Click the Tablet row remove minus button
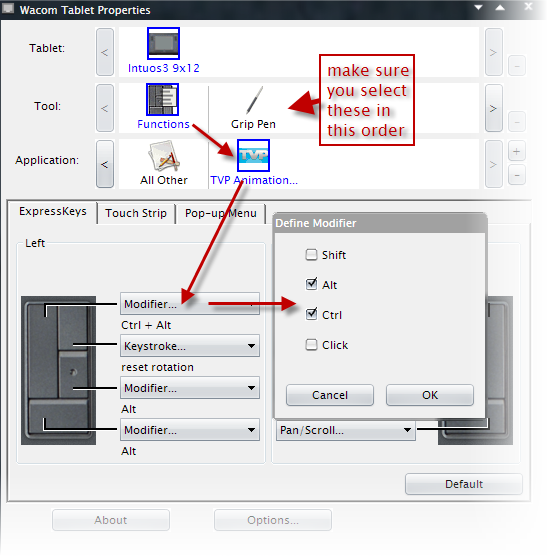The image size is (548, 556). coord(516,66)
